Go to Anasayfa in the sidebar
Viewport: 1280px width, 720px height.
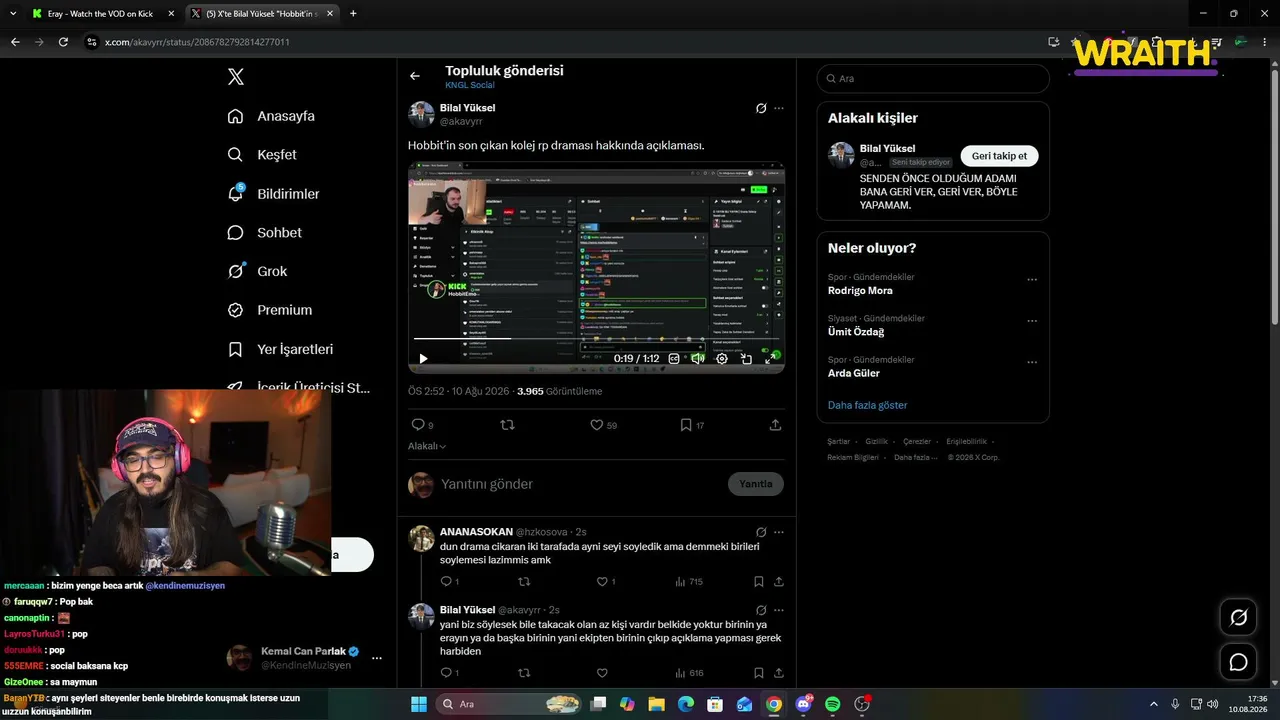pos(271,116)
